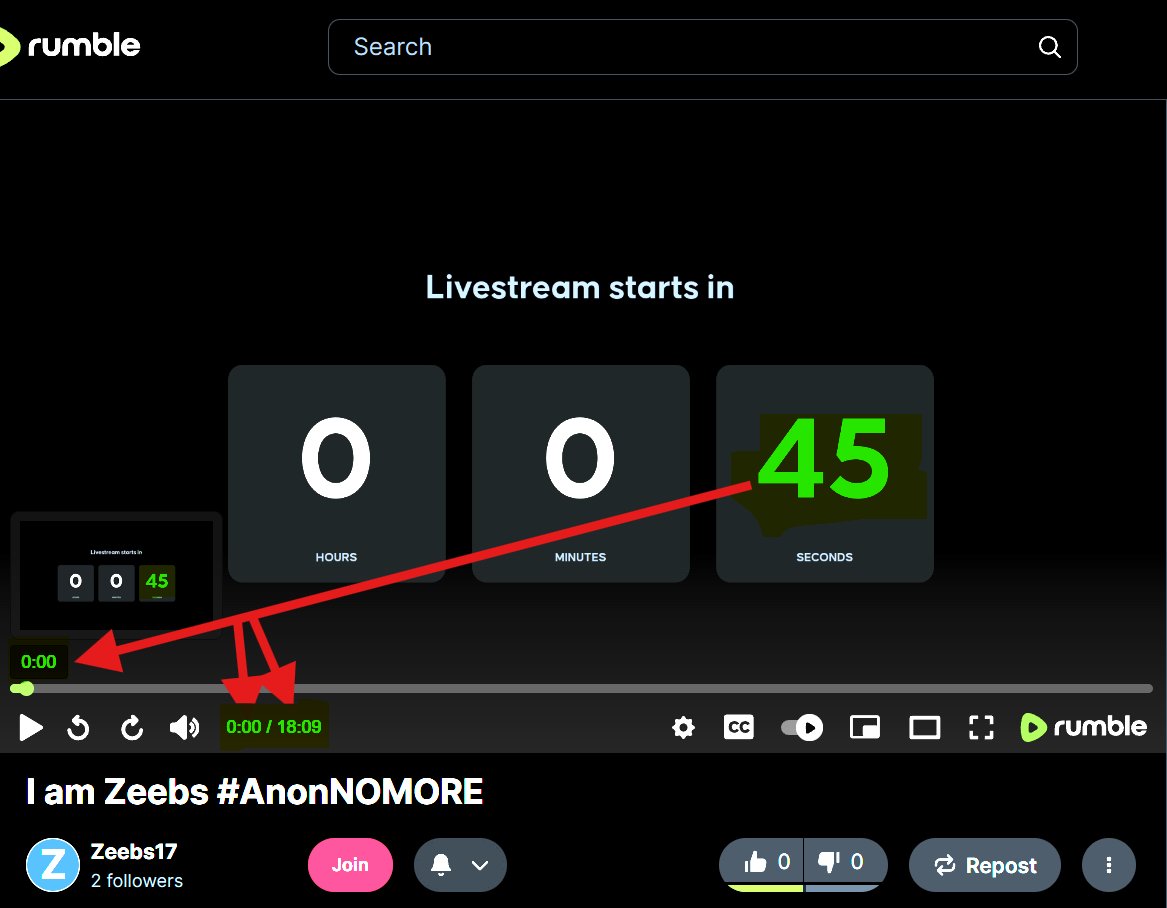The height and width of the screenshot is (908, 1167).
Task: Click the Livestream starts in heading
Action: pyautogui.click(x=580, y=287)
